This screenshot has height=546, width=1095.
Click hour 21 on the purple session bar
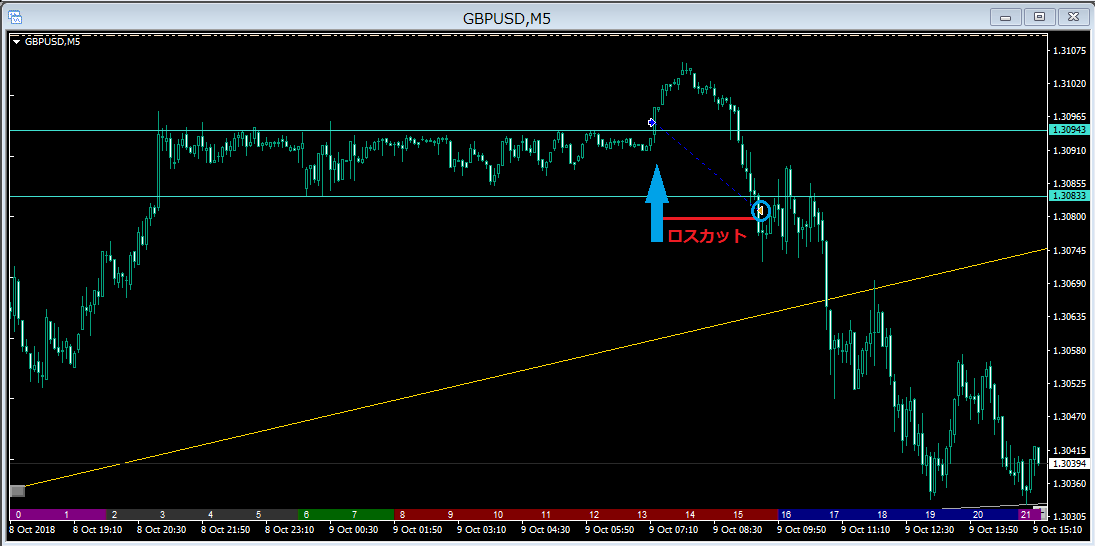(1025, 515)
